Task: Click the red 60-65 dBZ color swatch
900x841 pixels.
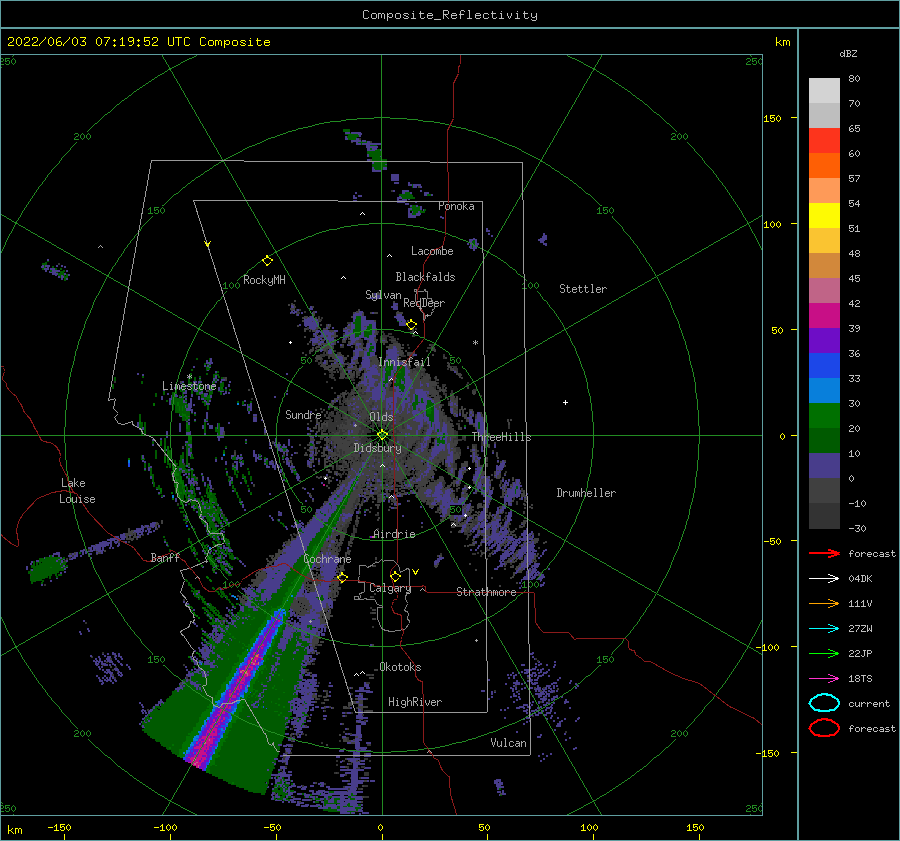Action: pos(824,141)
